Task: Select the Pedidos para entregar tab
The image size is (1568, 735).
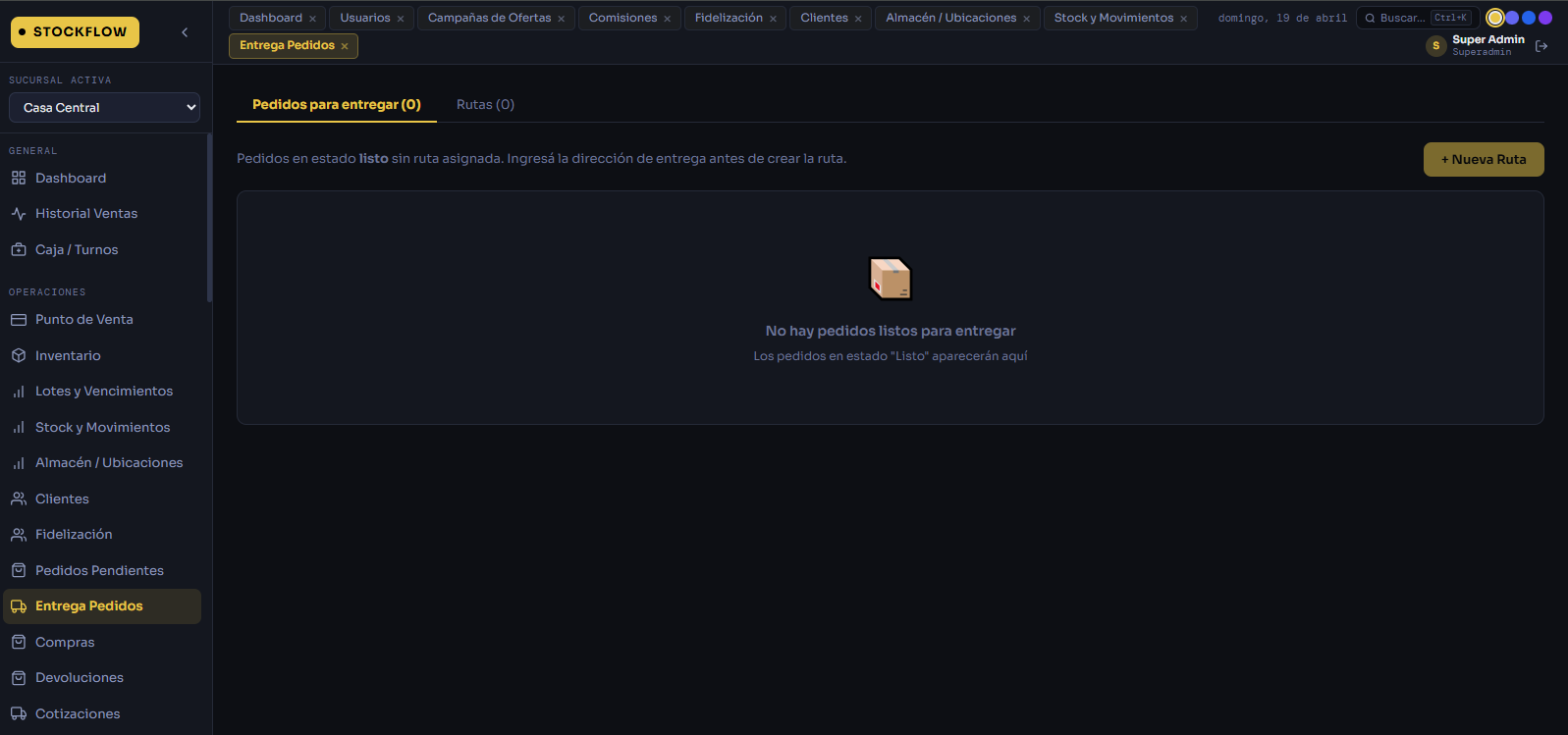Action: click(x=336, y=105)
